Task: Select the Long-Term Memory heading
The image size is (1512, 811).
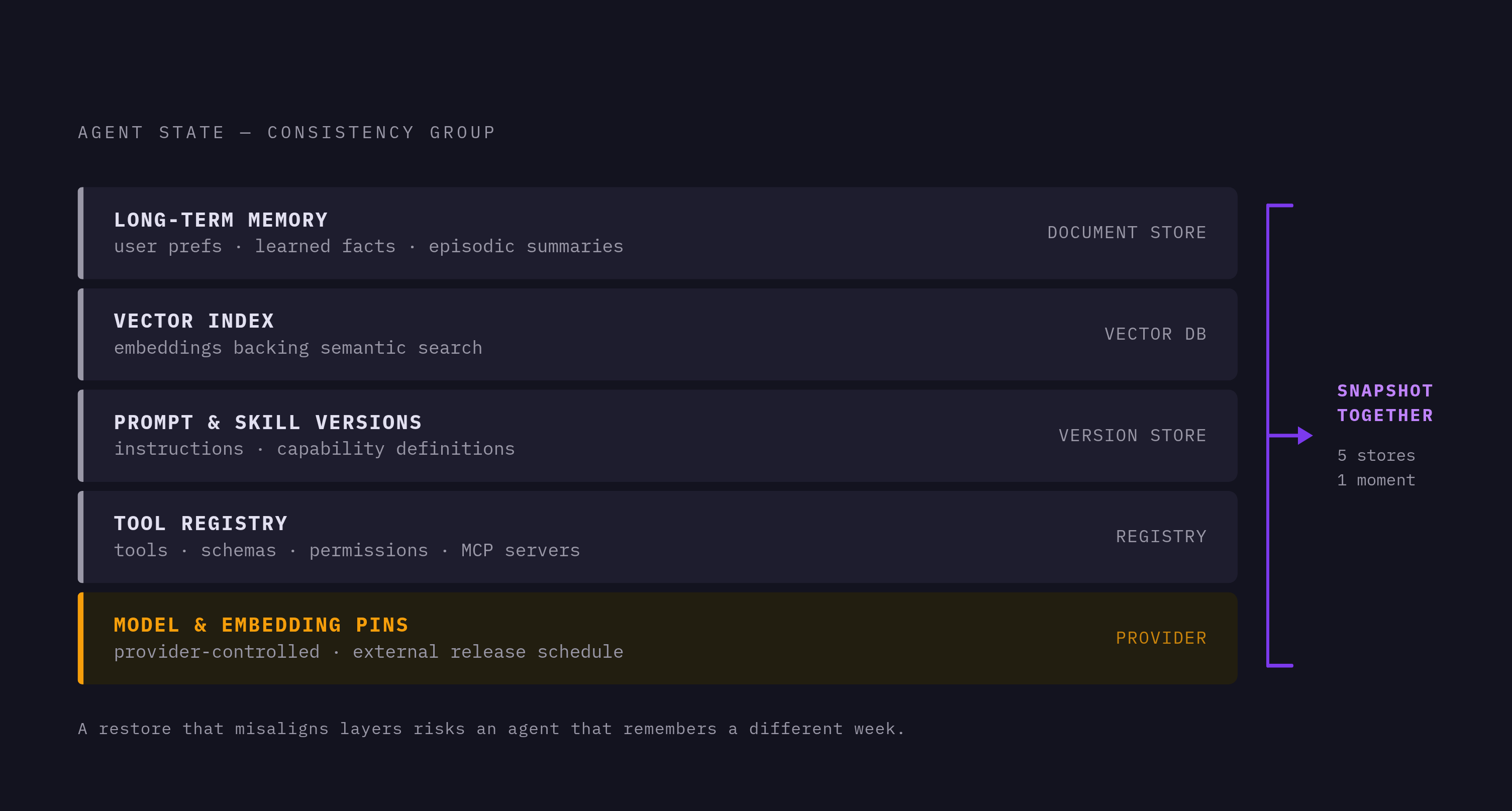Action: click(221, 220)
